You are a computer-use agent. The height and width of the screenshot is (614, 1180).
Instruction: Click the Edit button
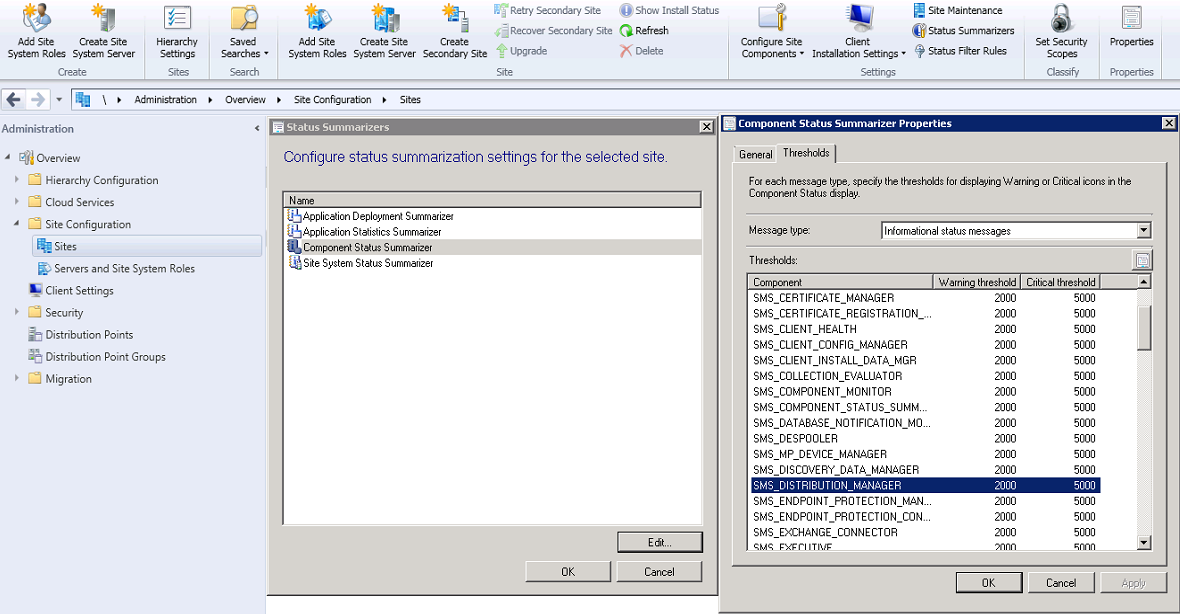click(x=659, y=543)
